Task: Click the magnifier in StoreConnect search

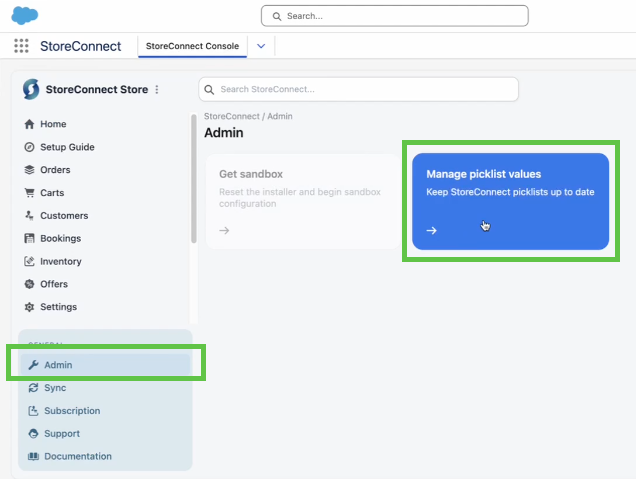Action: [x=209, y=90]
